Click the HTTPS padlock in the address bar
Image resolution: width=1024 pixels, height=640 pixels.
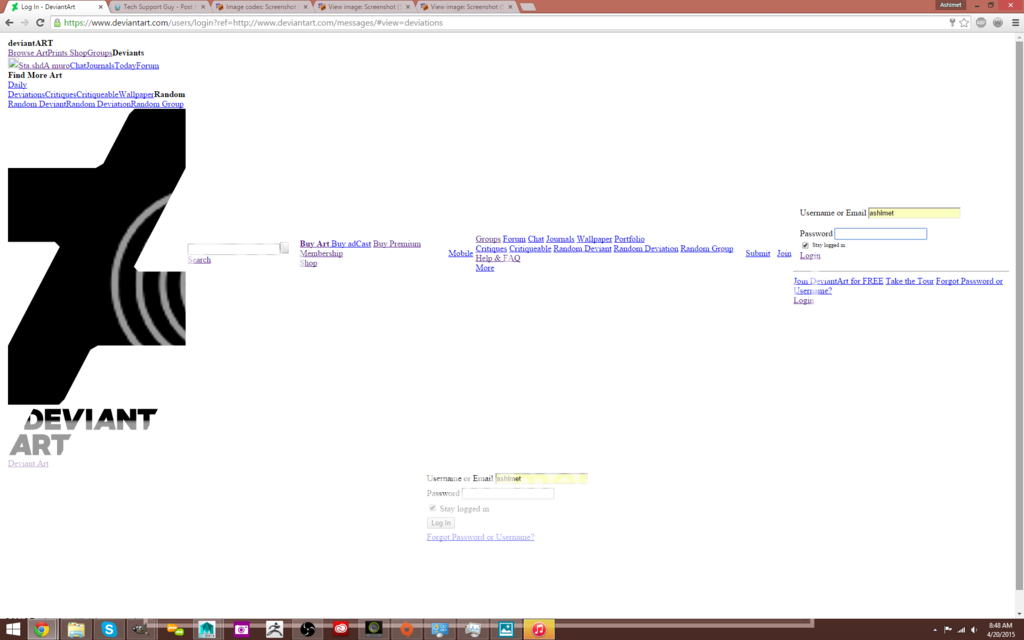pos(57,22)
